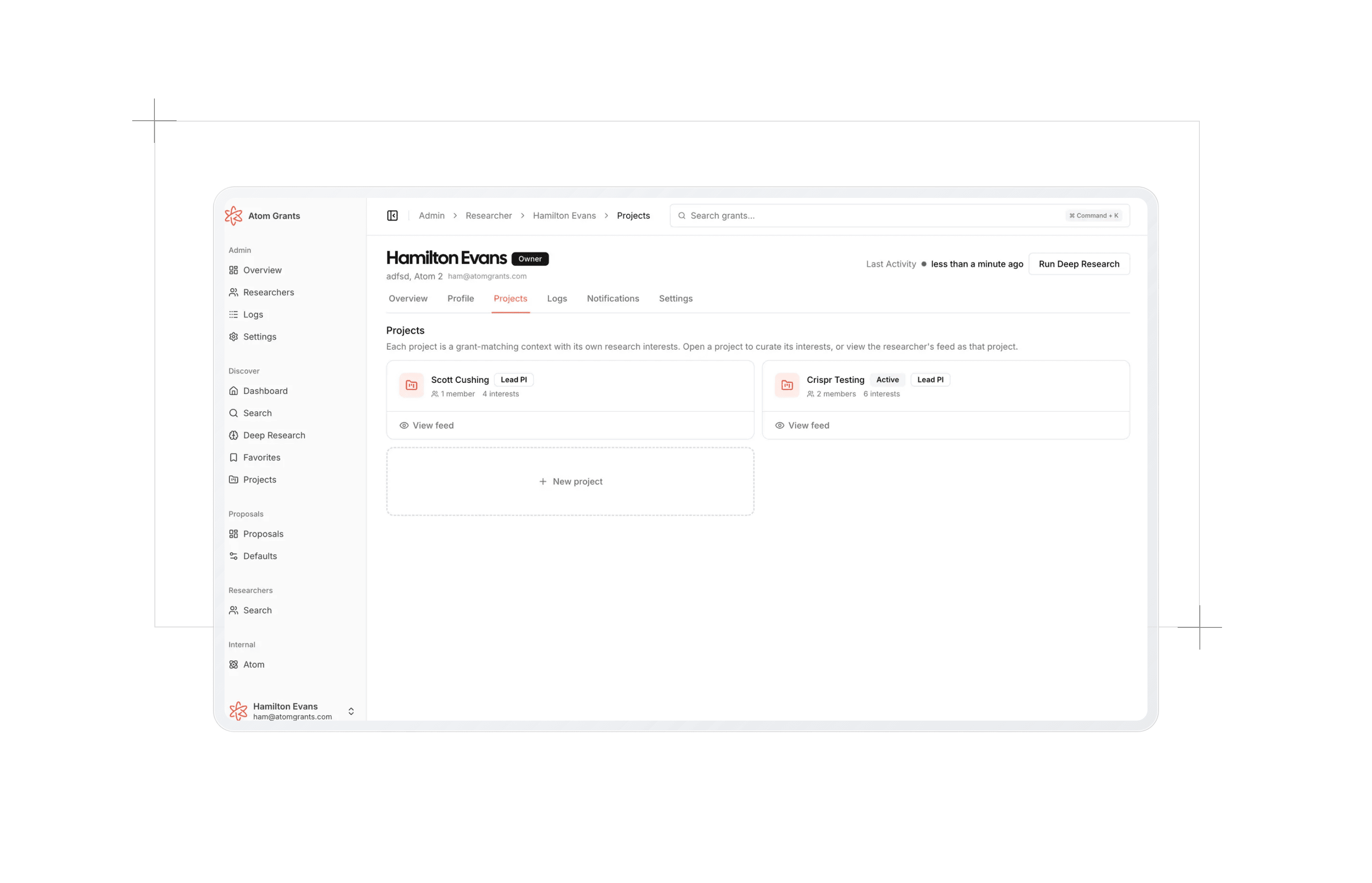Image resolution: width=1372 pixels, height=883 pixels.
Task: Open proposal Defaults in the sidebar
Action: pos(253,556)
